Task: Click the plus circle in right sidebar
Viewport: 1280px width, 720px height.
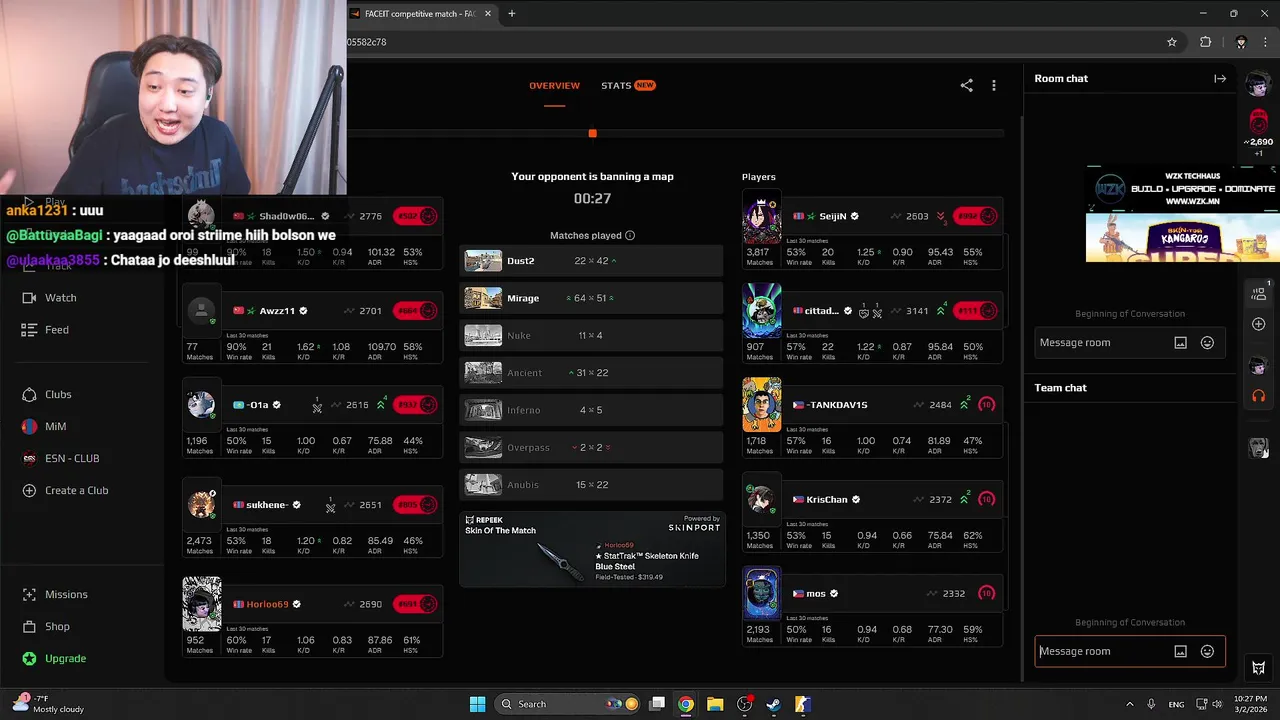Action: pyautogui.click(x=1259, y=324)
